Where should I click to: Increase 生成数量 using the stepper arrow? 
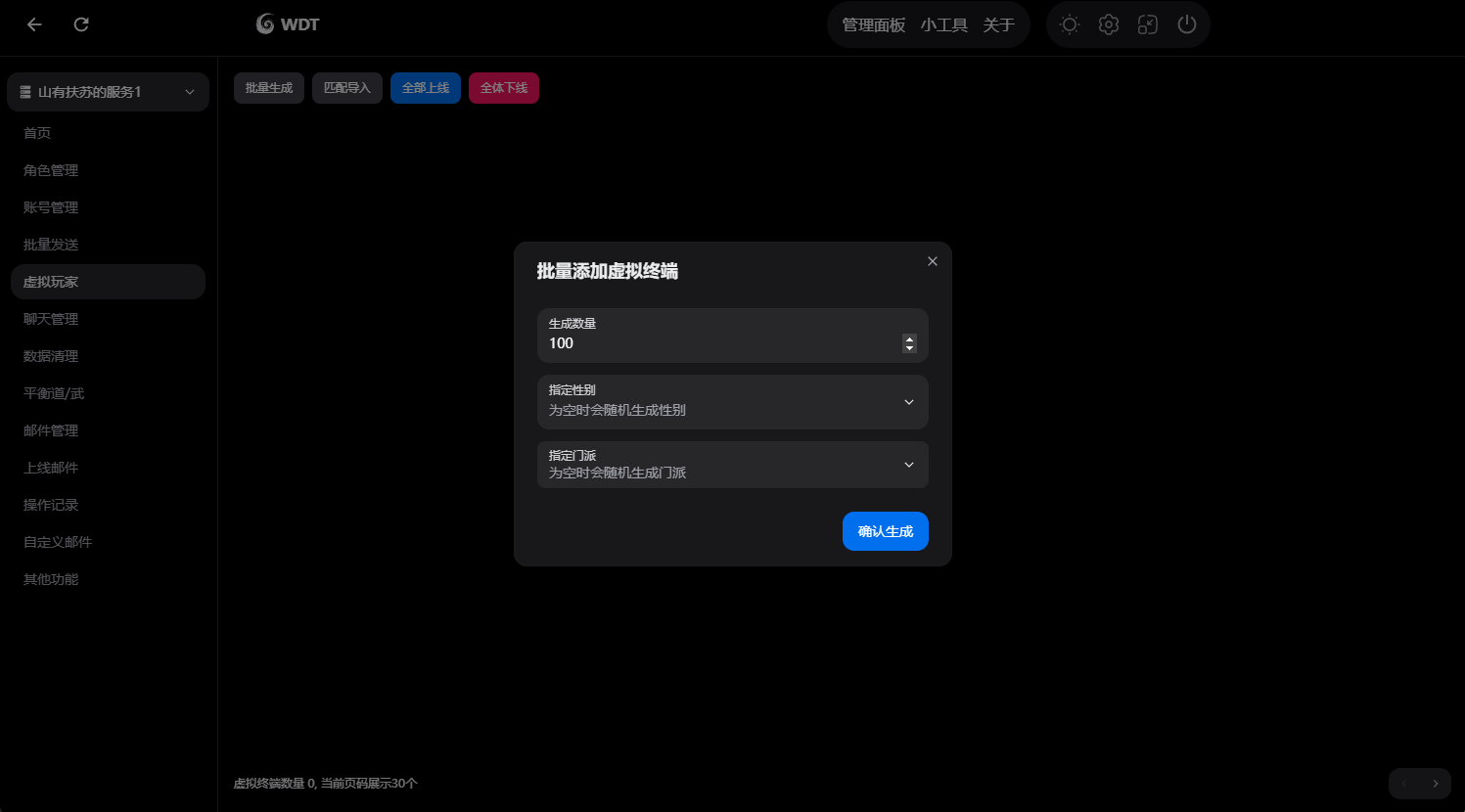pos(909,338)
